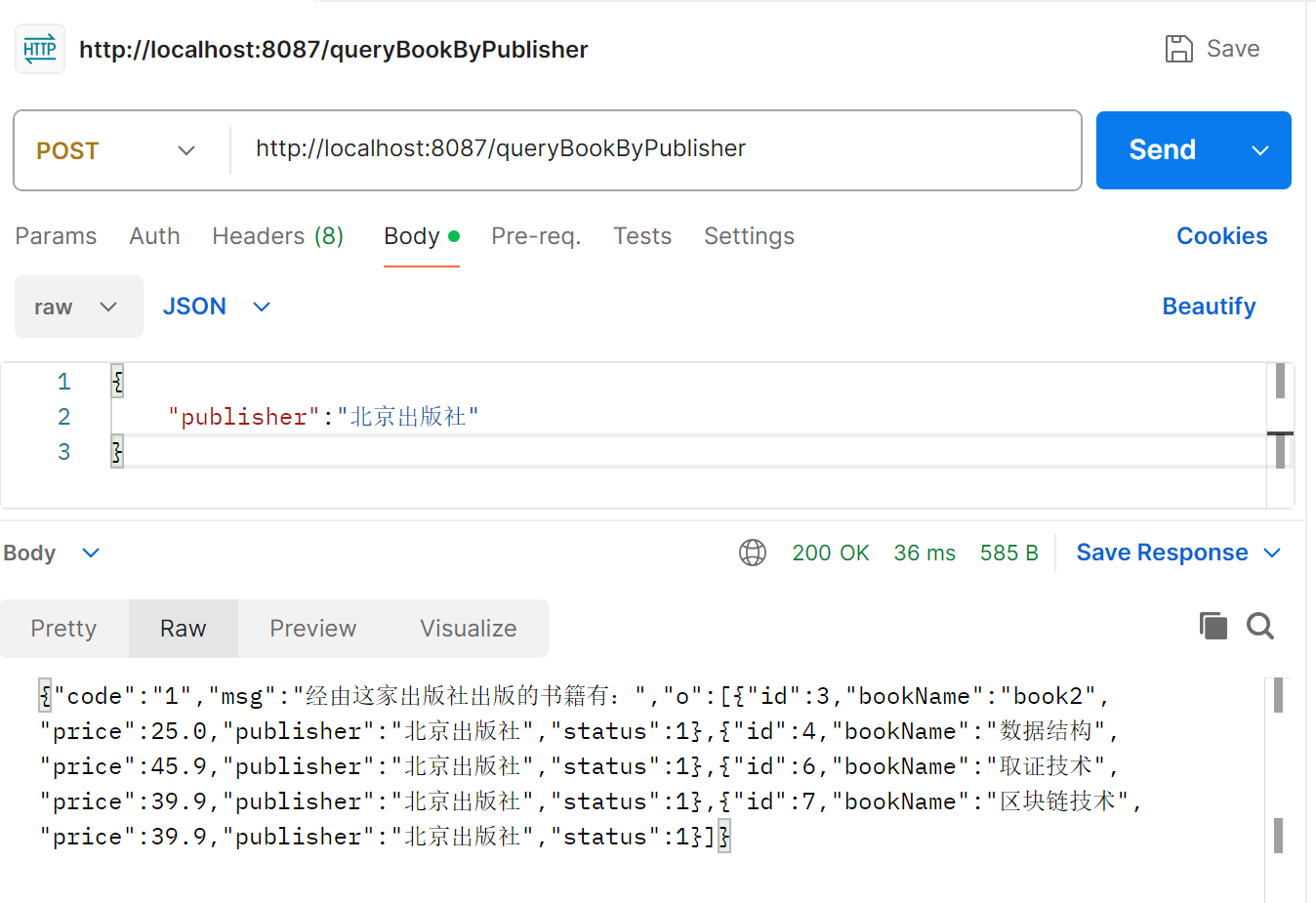Click the request title queryBookByPublisher

(x=333, y=50)
